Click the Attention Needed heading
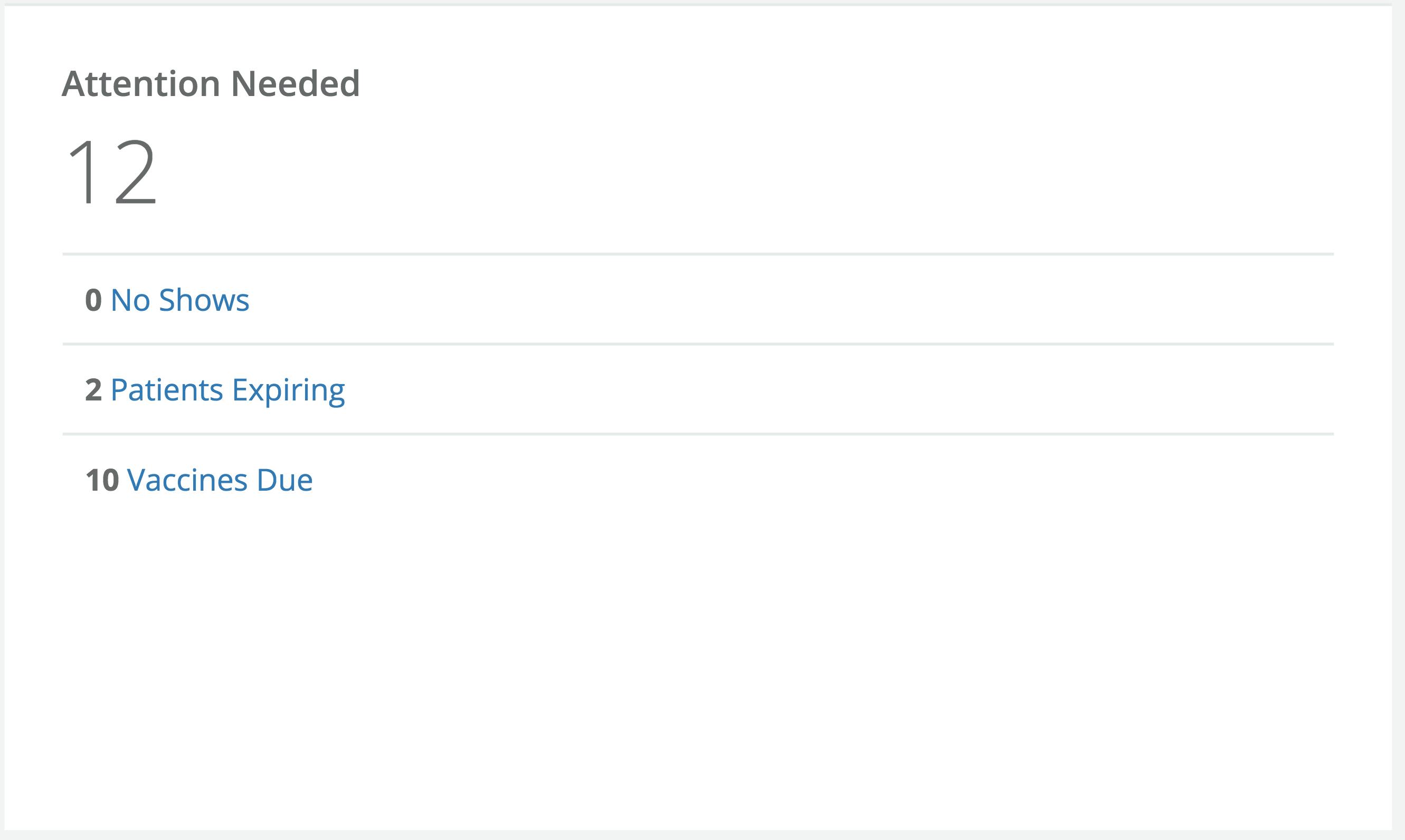 tap(211, 84)
